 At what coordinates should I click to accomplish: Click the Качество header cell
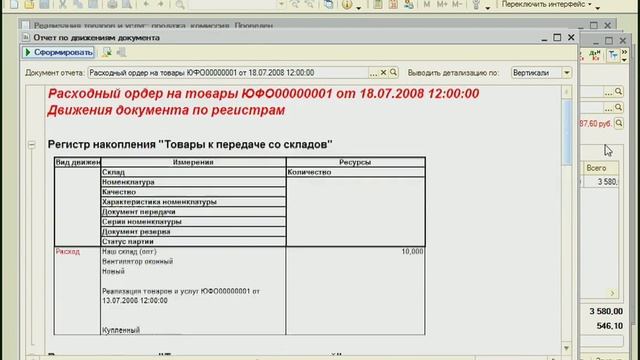[193, 192]
